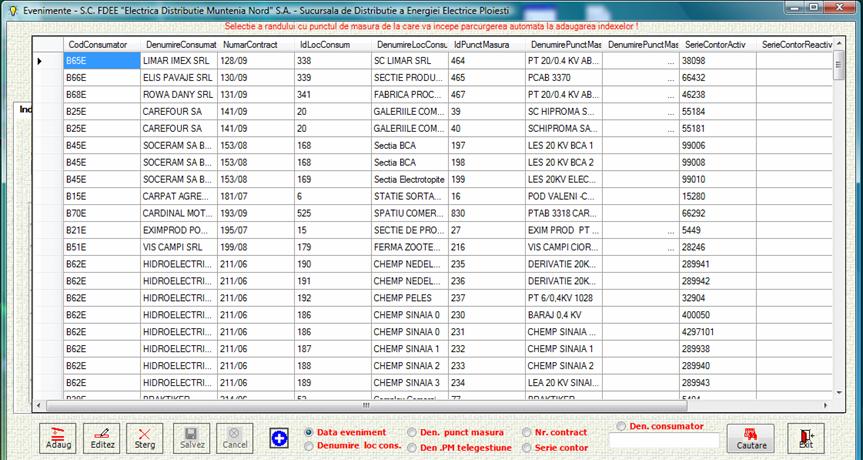
Task: Select Den. consumator radio option
Action: pyautogui.click(x=621, y=426)
